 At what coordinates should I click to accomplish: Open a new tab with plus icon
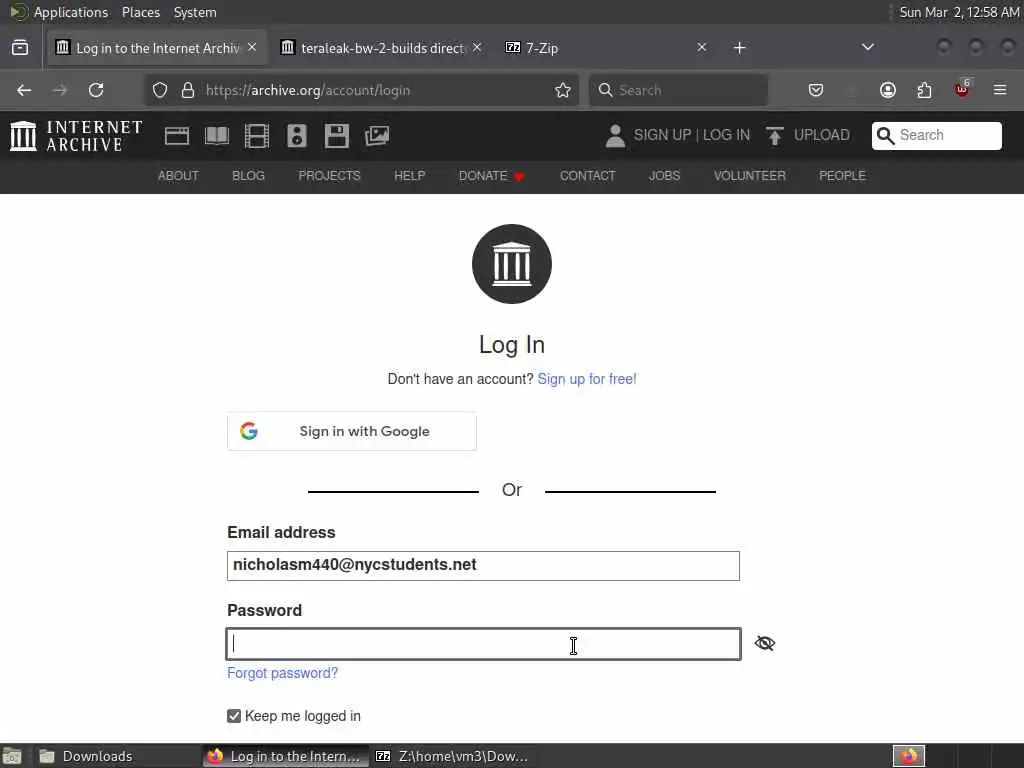coord(739,48)
